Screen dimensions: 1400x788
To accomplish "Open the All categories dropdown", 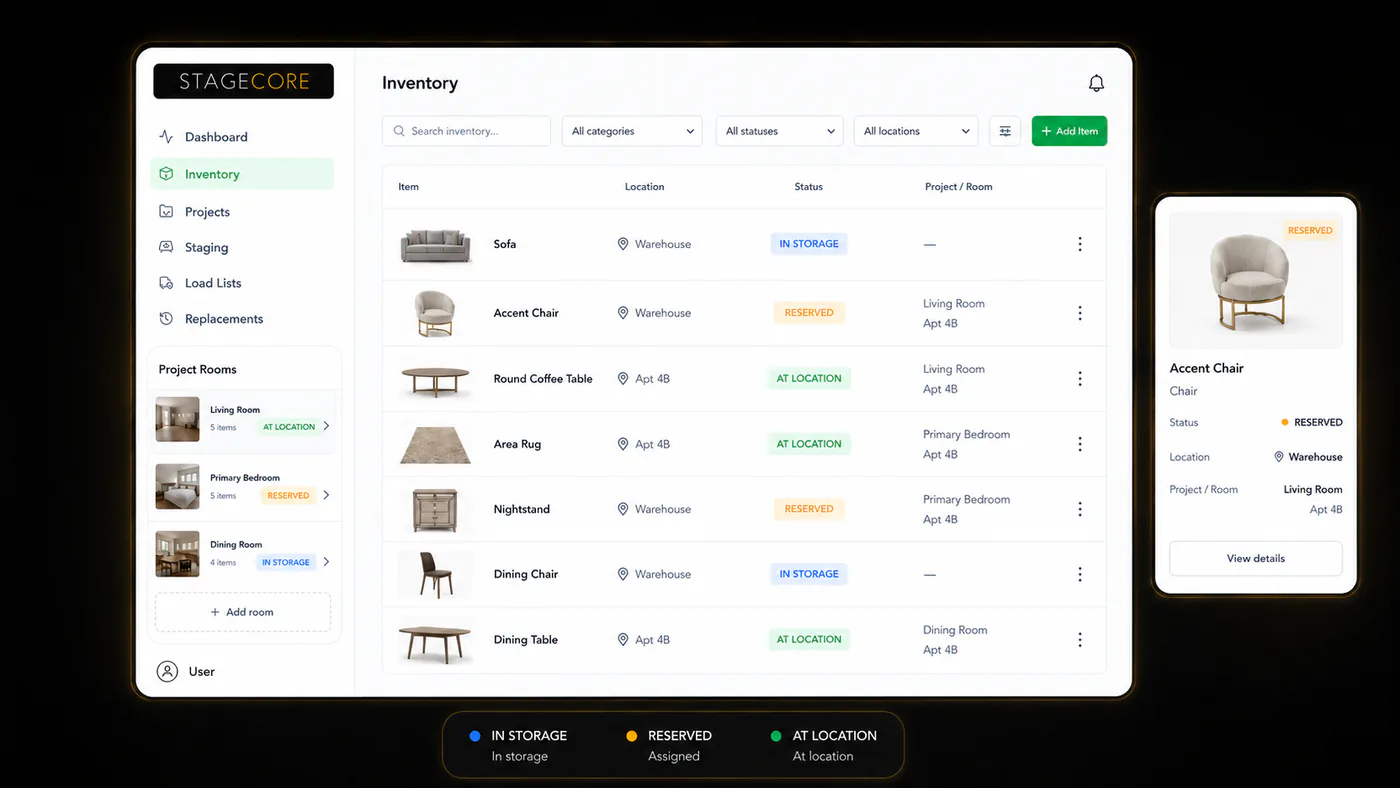I will point(633,131).
